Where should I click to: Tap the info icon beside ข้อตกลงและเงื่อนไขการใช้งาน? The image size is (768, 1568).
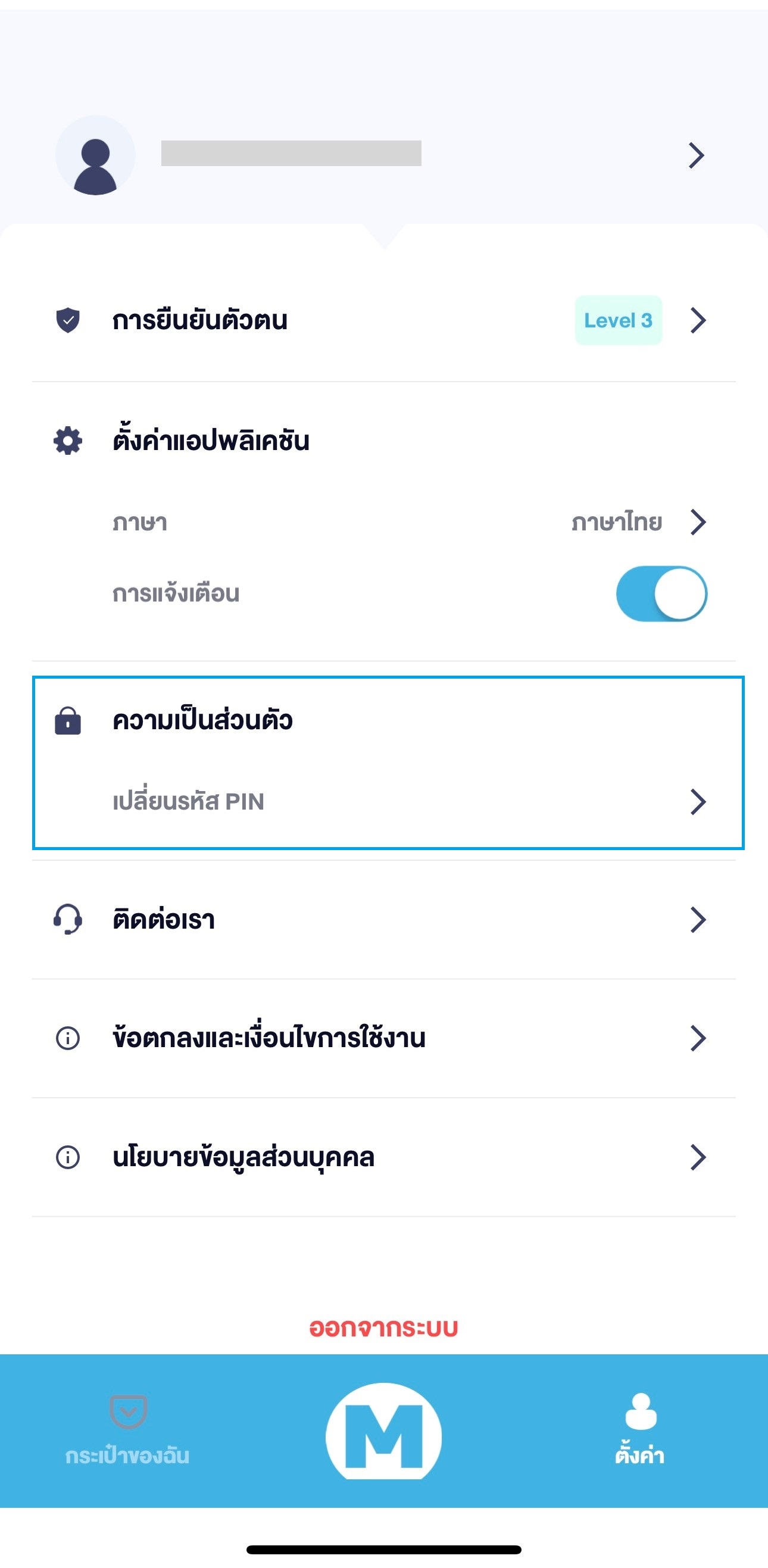click(x=67, y=1038)
